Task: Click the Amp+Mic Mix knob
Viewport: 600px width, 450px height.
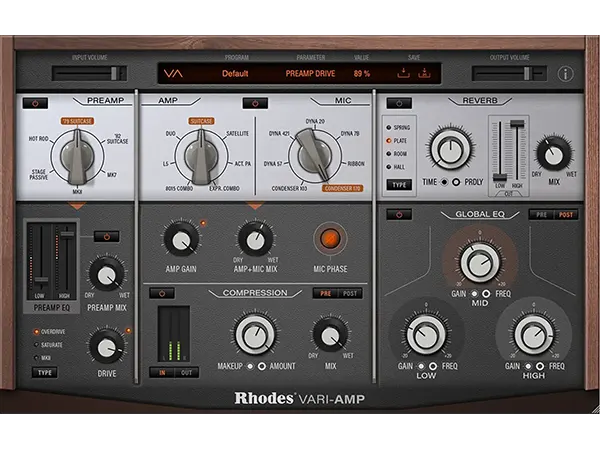Action: [255, 240]
